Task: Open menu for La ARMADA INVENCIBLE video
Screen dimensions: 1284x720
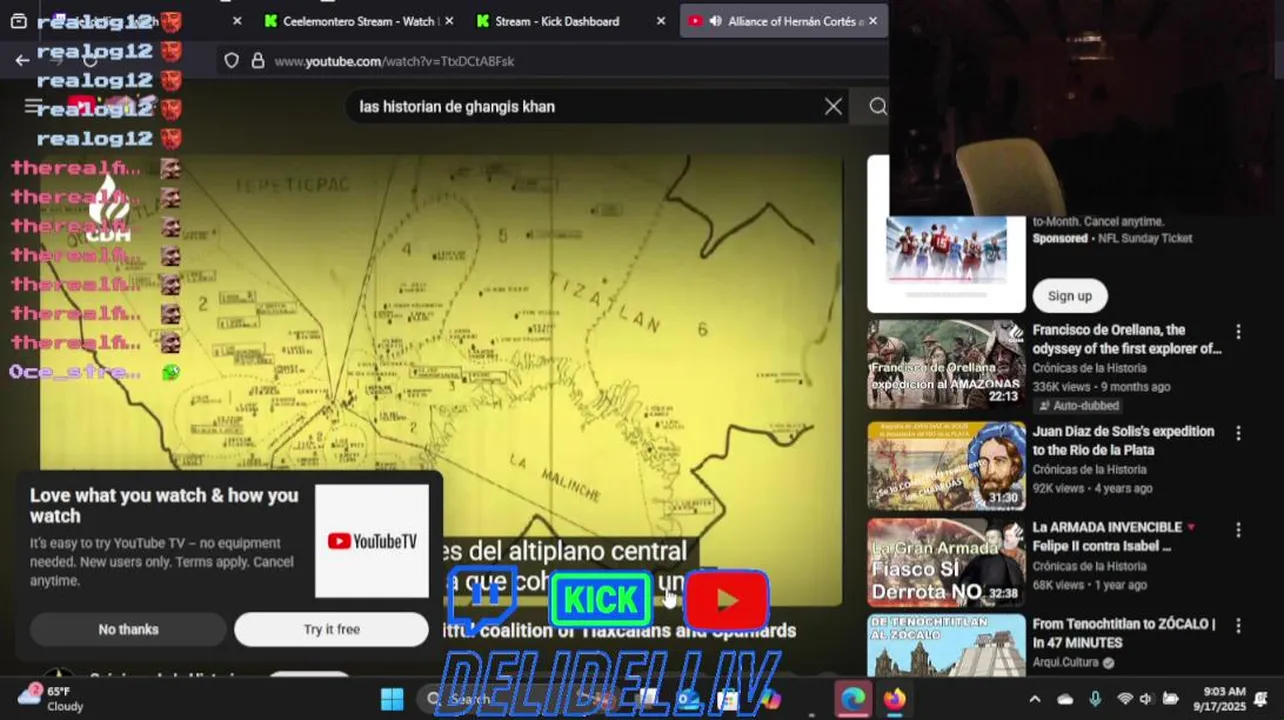Action: click(x=1238, y=530)
